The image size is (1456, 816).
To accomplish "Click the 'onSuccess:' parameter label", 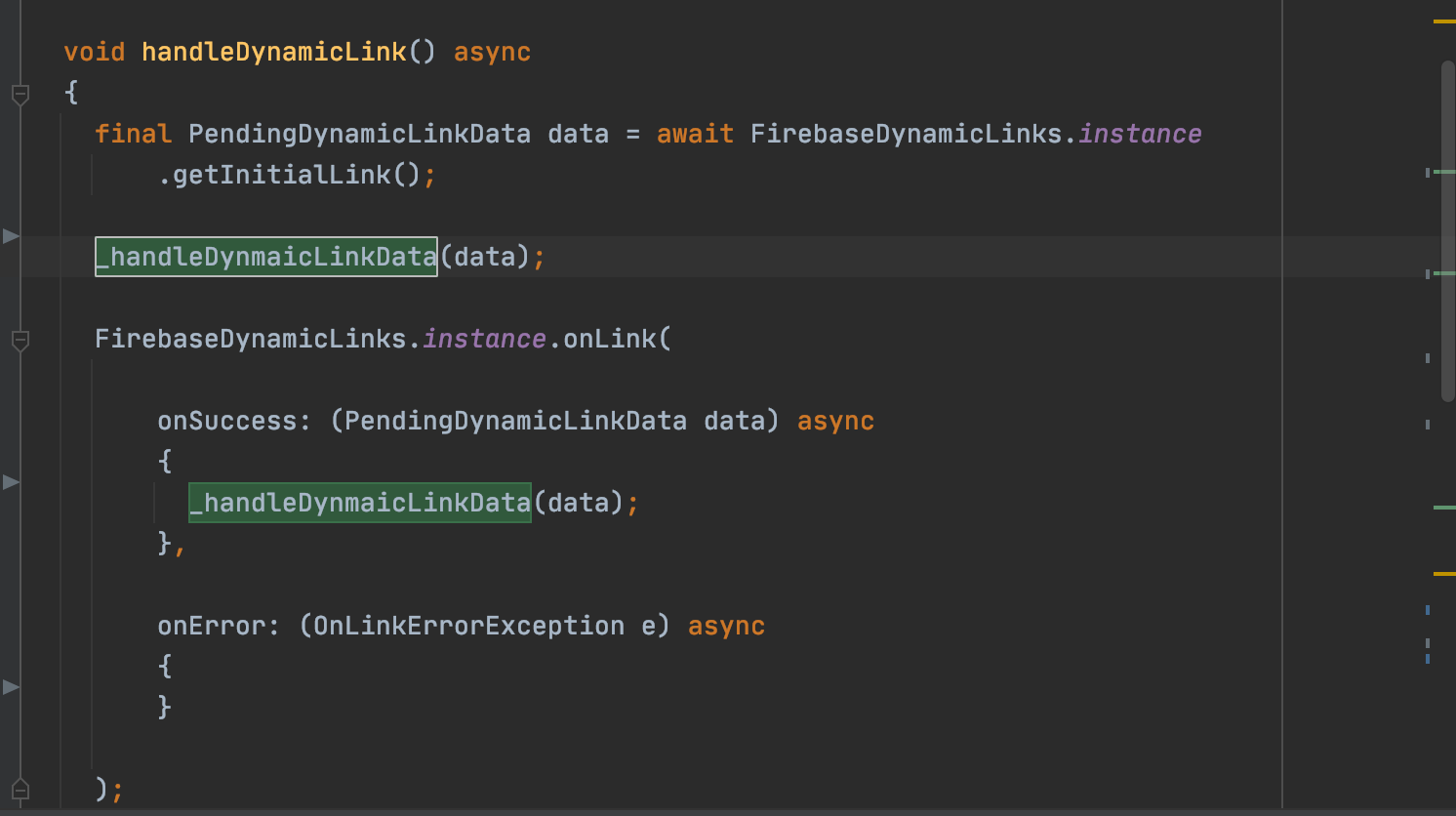I will pos(234,421).
